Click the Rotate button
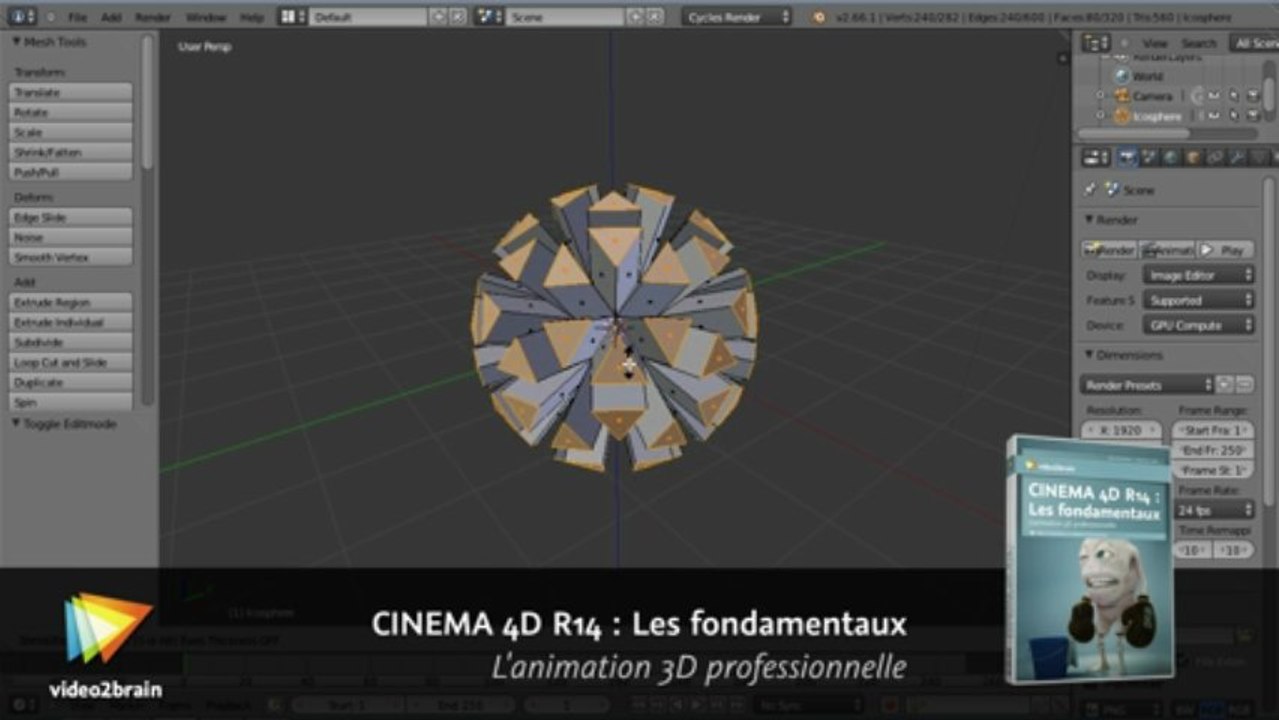 click(70, 112)
